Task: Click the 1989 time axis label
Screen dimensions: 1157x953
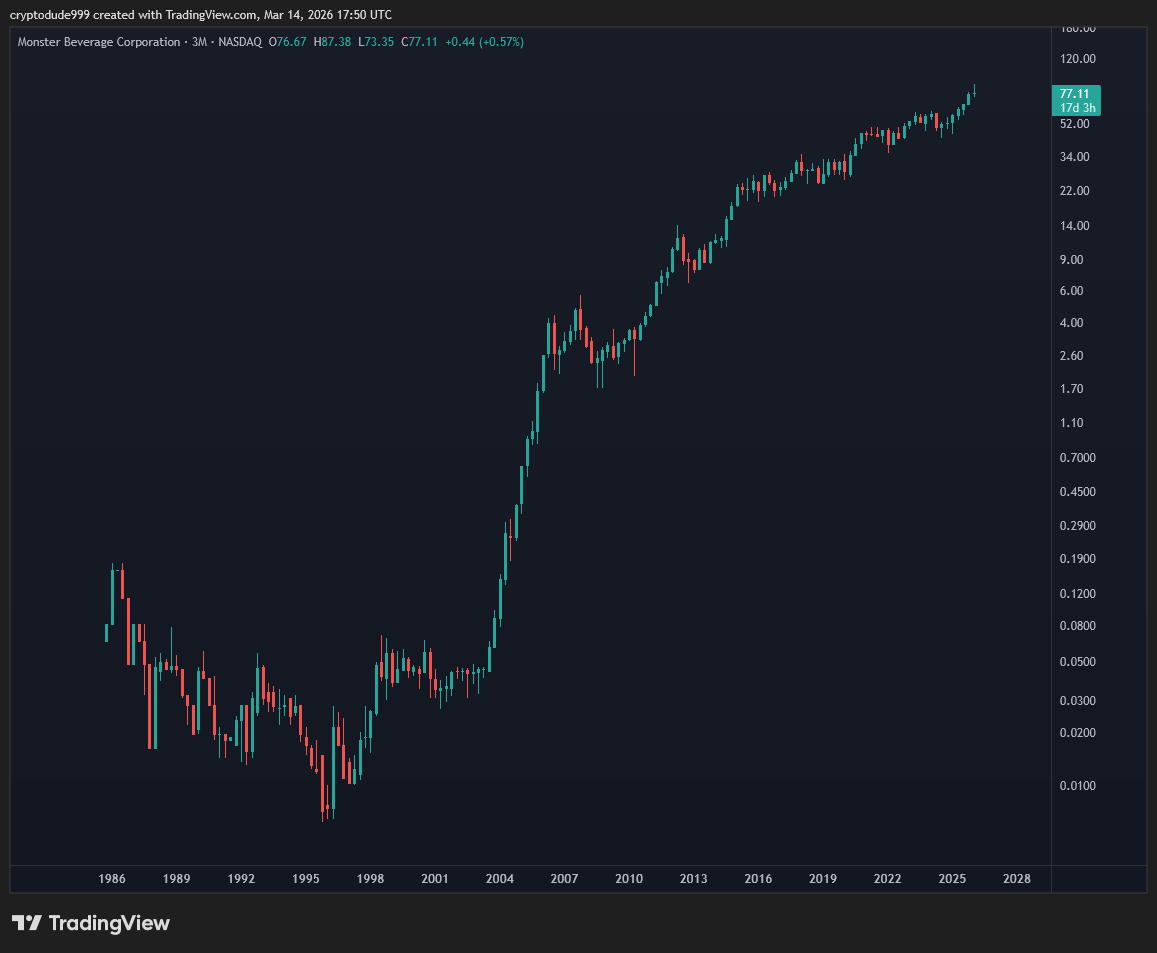Action: 176,879
